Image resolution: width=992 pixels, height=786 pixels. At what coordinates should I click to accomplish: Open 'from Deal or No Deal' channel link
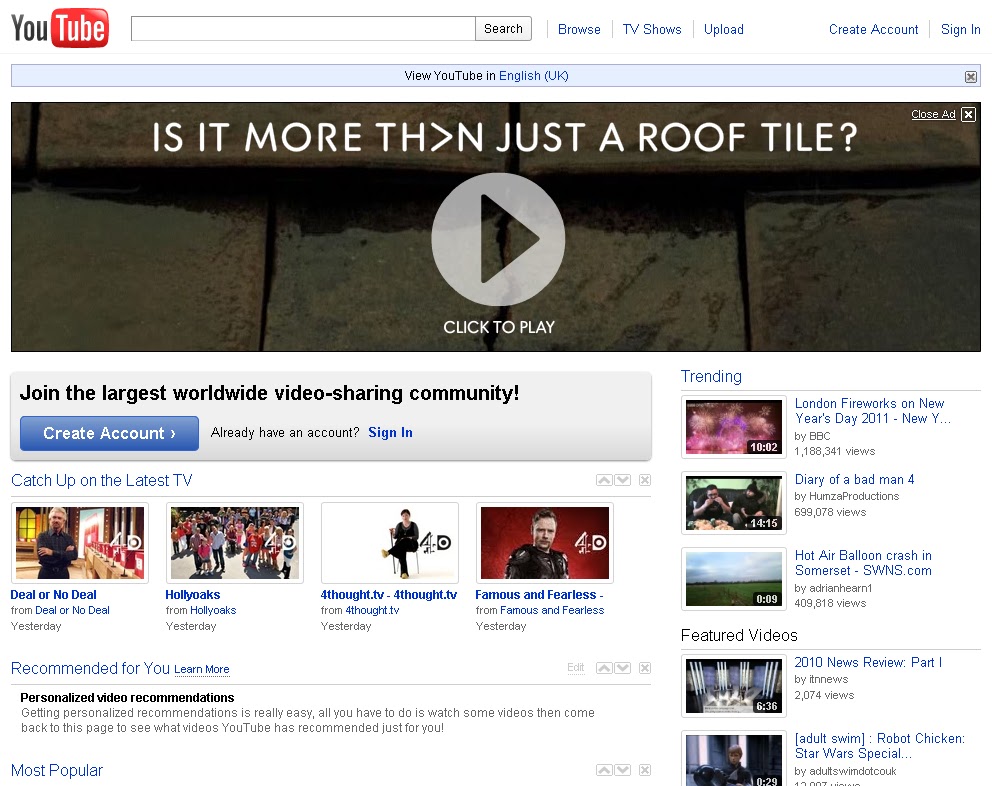click(72, 610)
